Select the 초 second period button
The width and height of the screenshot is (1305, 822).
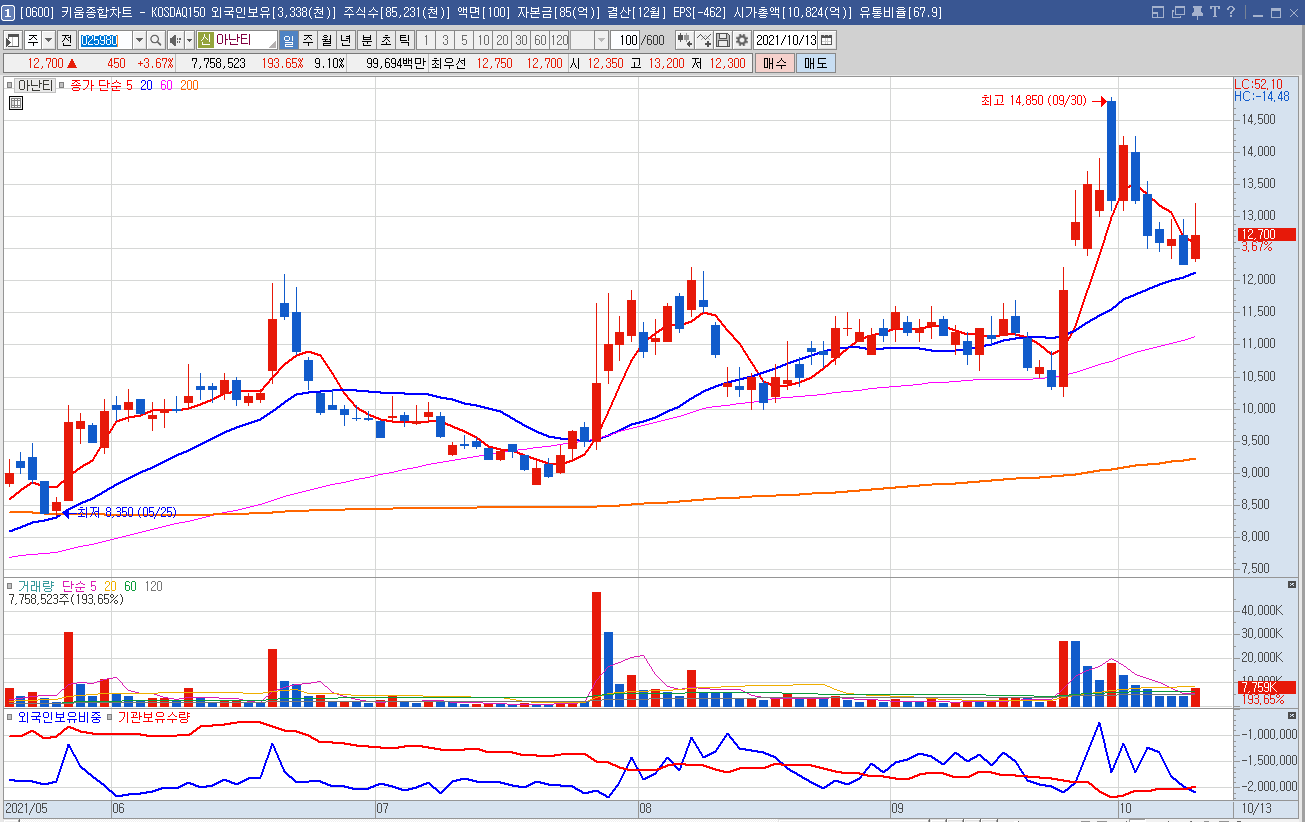pyautogui.click(x=385, y=40)
